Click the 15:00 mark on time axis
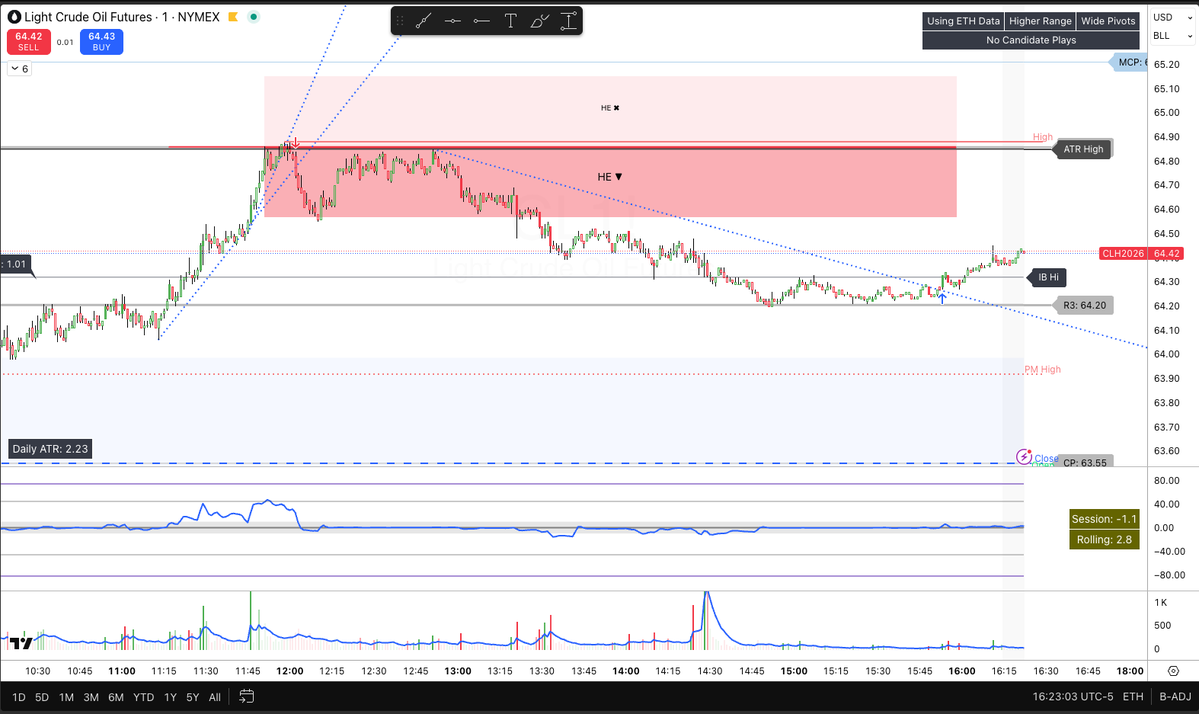Image resolution: width=1199 pixels, height=714 pixels. pos(794,671)
